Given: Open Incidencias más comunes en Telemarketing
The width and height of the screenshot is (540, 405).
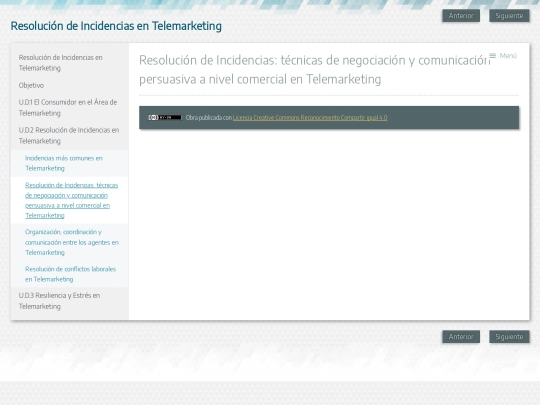Looking at the screenshot, I should click(x=64, y=163).
